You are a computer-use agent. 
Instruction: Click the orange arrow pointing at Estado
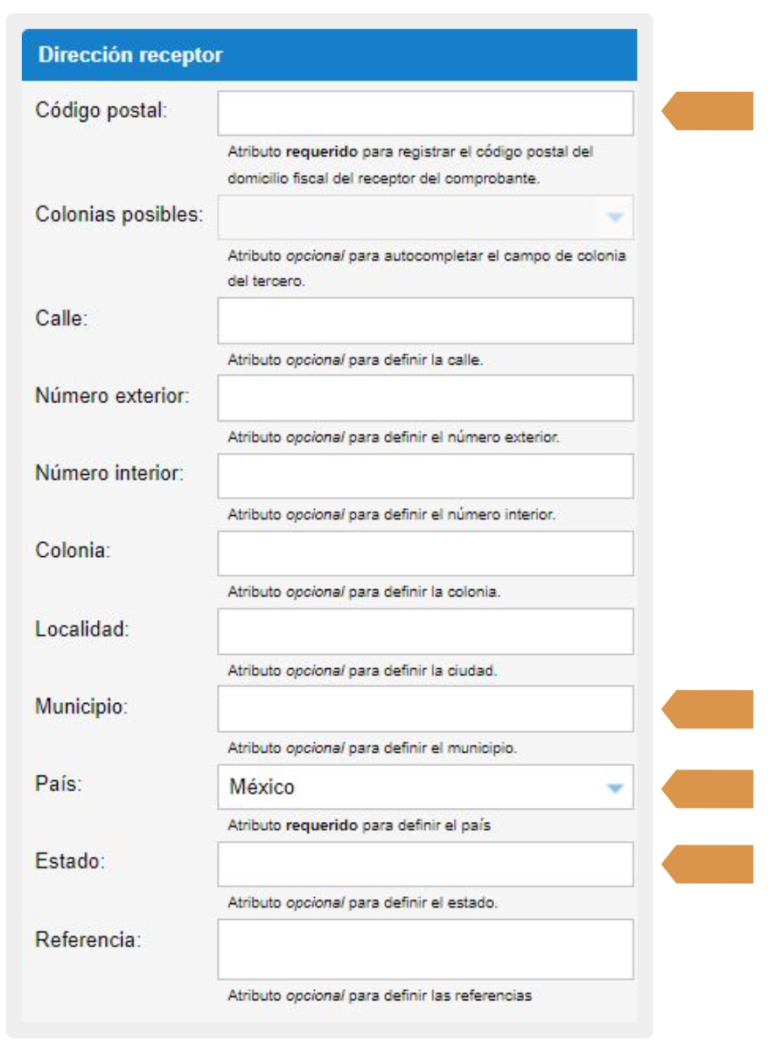710,864
